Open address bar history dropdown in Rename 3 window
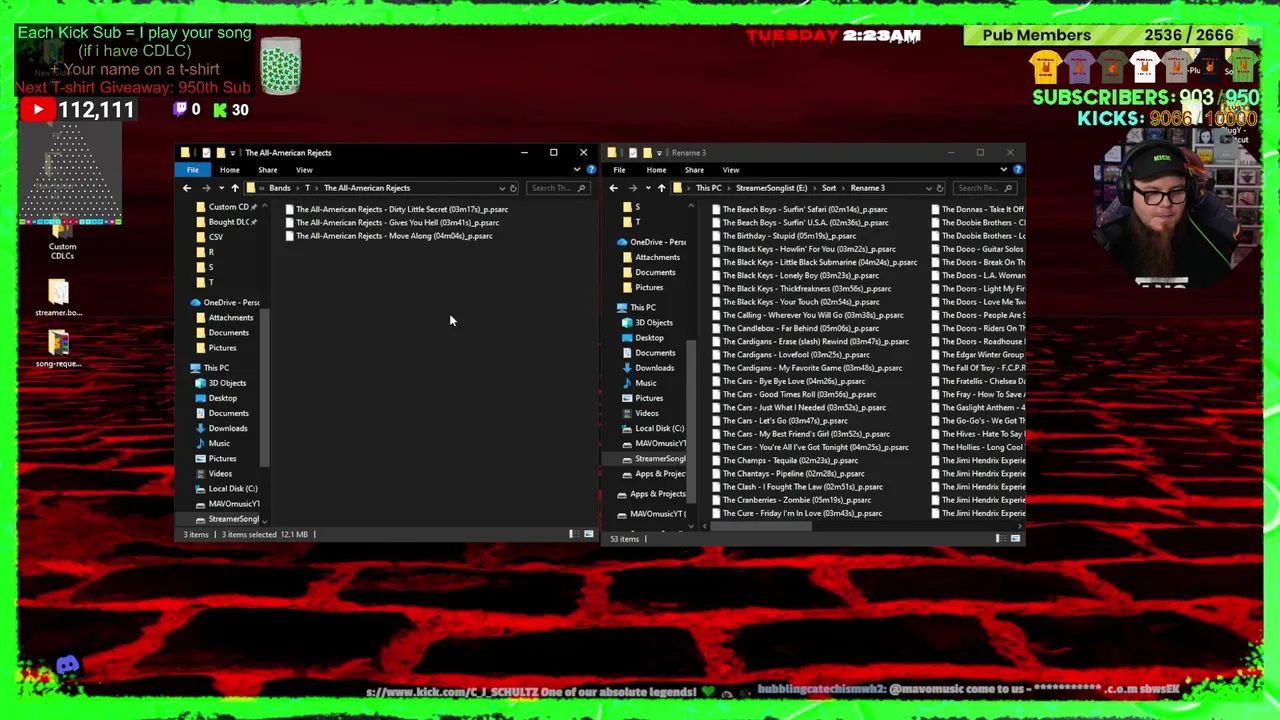Screen dimensions: 1280x720 click(929, 188)
